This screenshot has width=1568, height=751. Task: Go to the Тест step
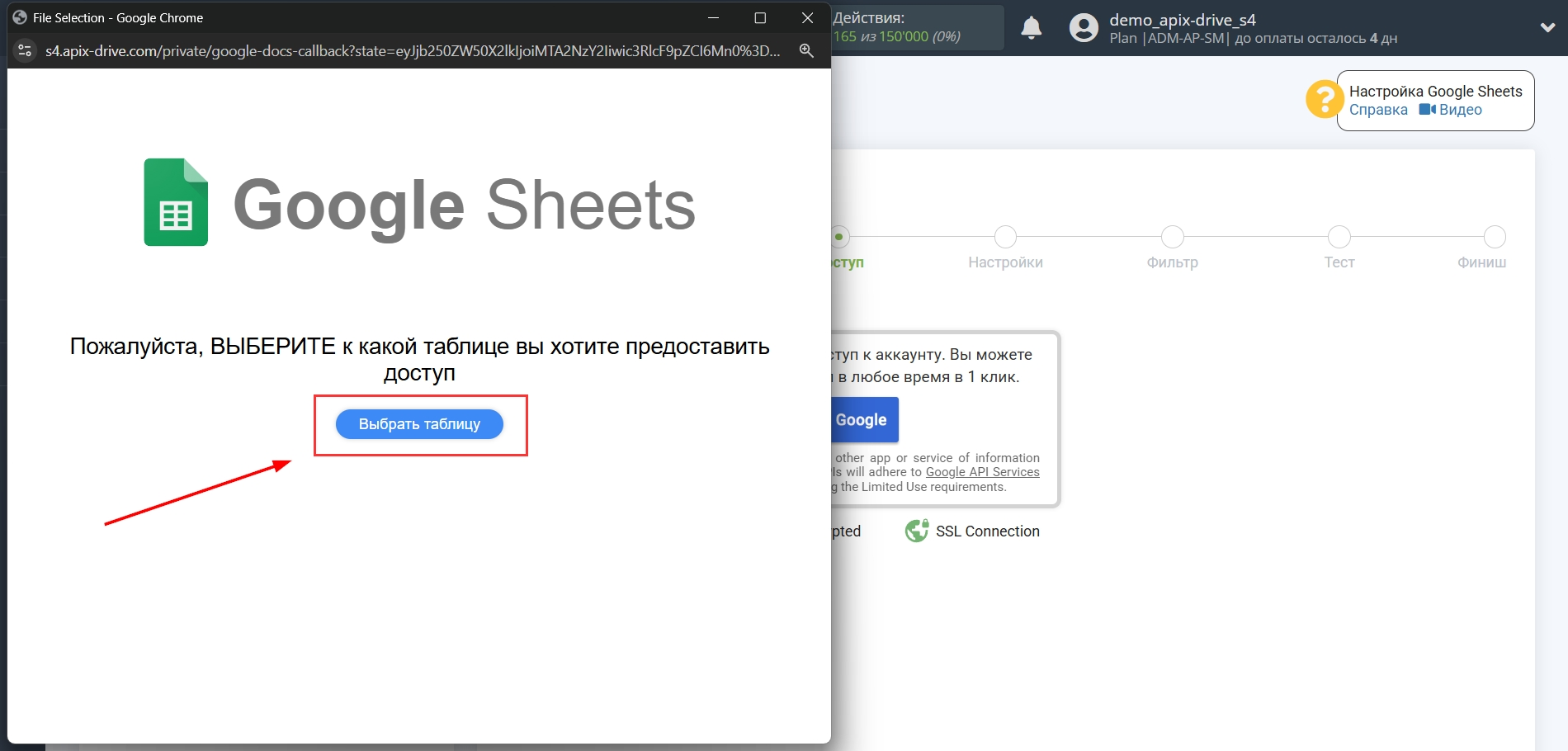1339,262
